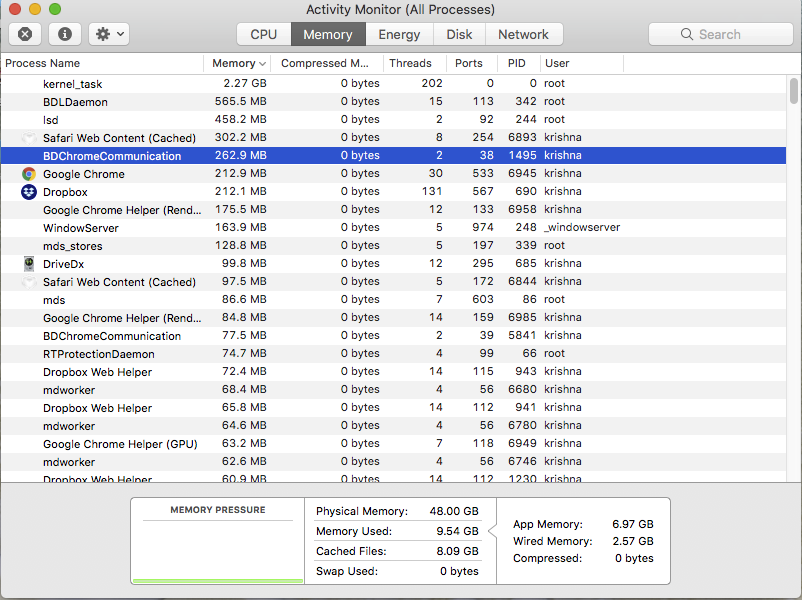Image resolution: width=802 pixels, height=600 pixels.
Task: Select BDChromeCommunication with PID 5841
Action: point(393,336)
